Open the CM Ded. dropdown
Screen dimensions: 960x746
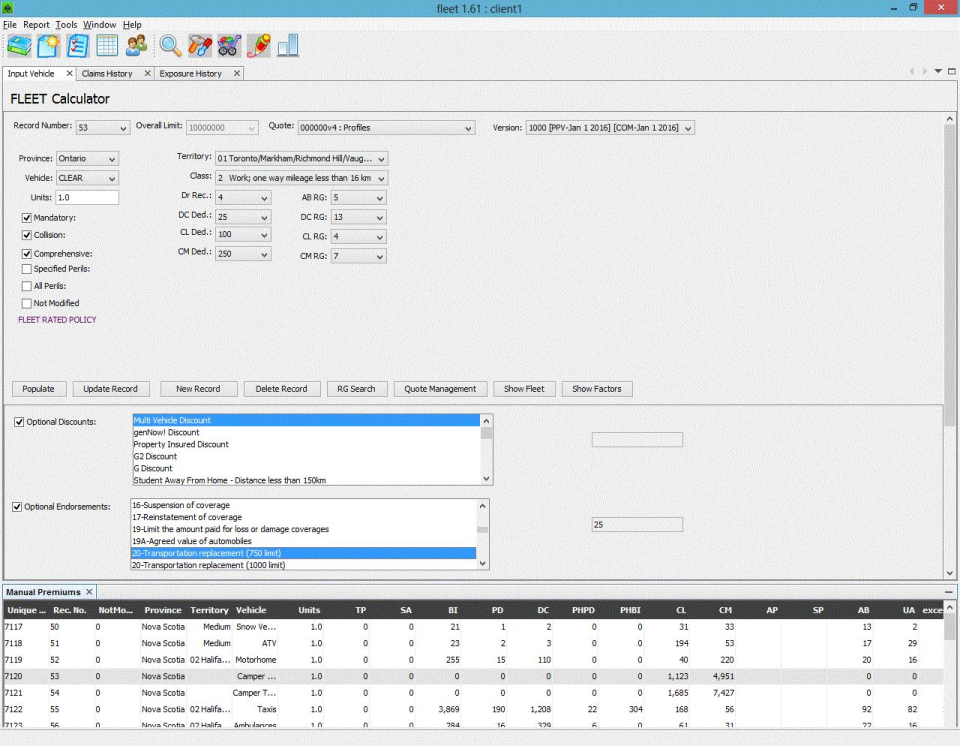tap(242, 254)
